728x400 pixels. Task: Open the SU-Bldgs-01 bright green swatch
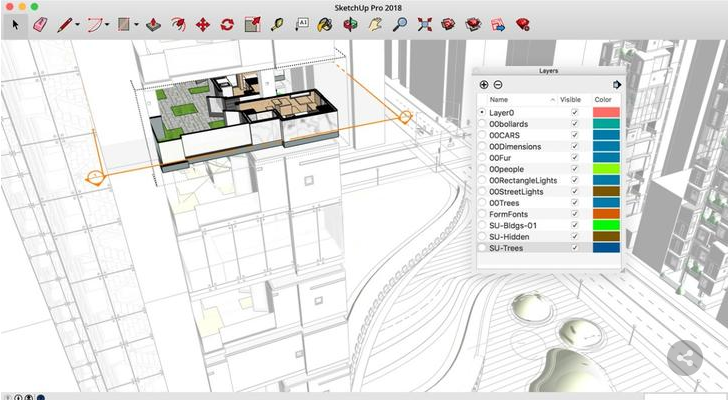606,225
